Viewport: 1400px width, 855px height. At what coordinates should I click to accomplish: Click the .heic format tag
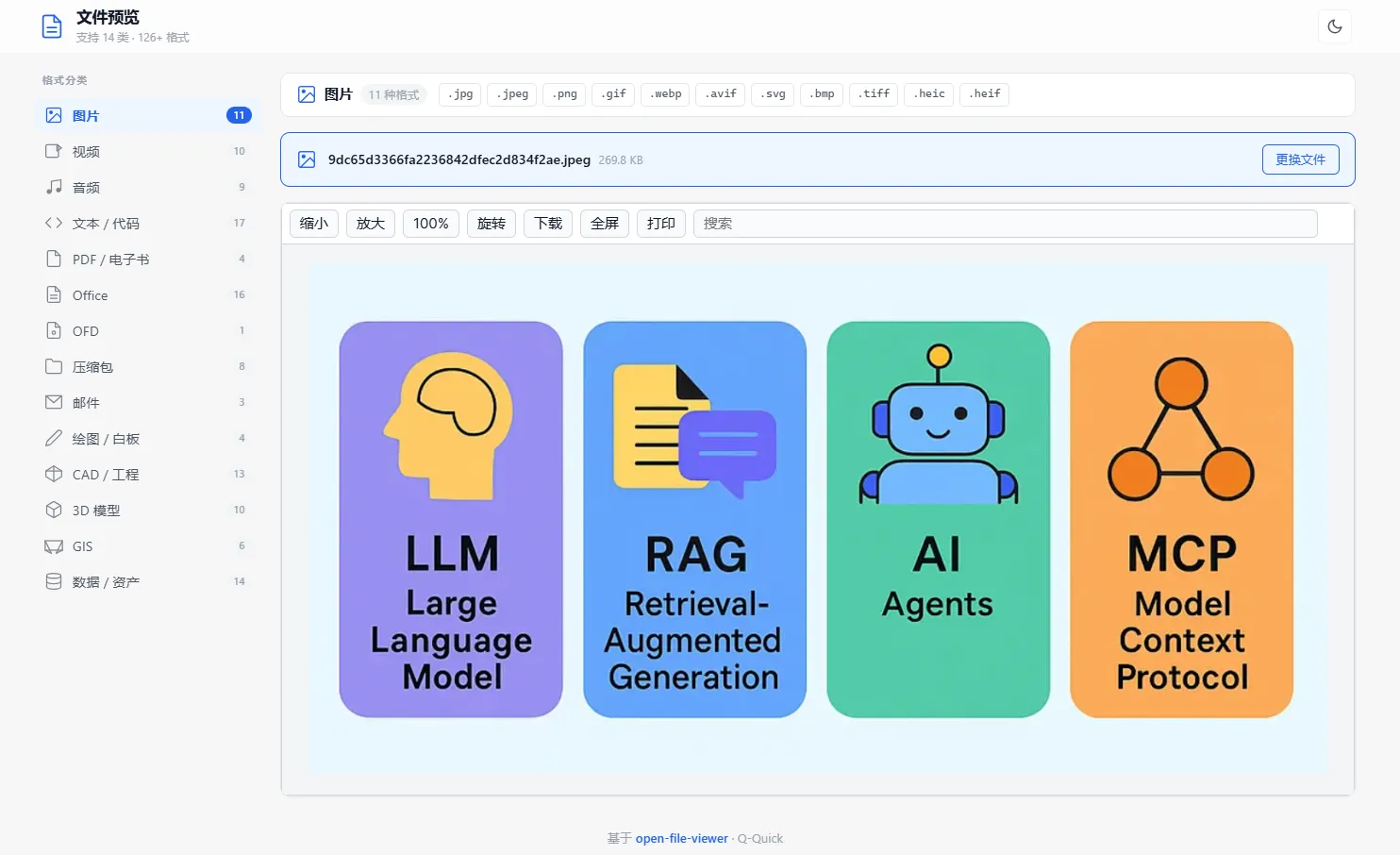[928, 94]
